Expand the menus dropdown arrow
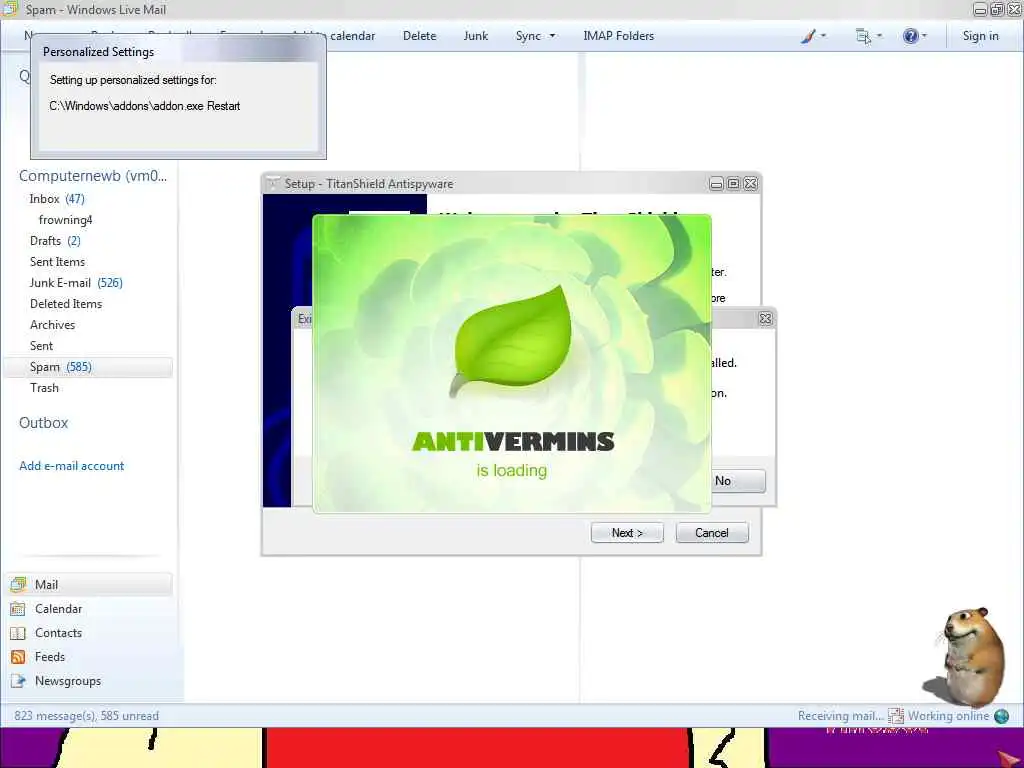Image resolution: width=1024 pixels, height=768 pixels. click(x=879, y=36)
